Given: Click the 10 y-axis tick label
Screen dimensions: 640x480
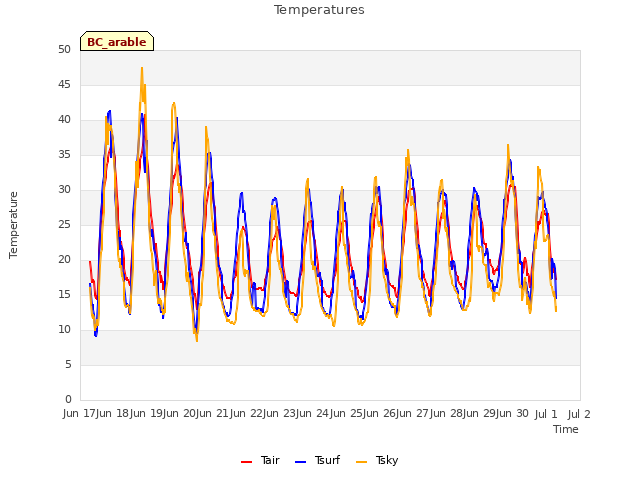Looking at the screenshot, I should [64, 329].
